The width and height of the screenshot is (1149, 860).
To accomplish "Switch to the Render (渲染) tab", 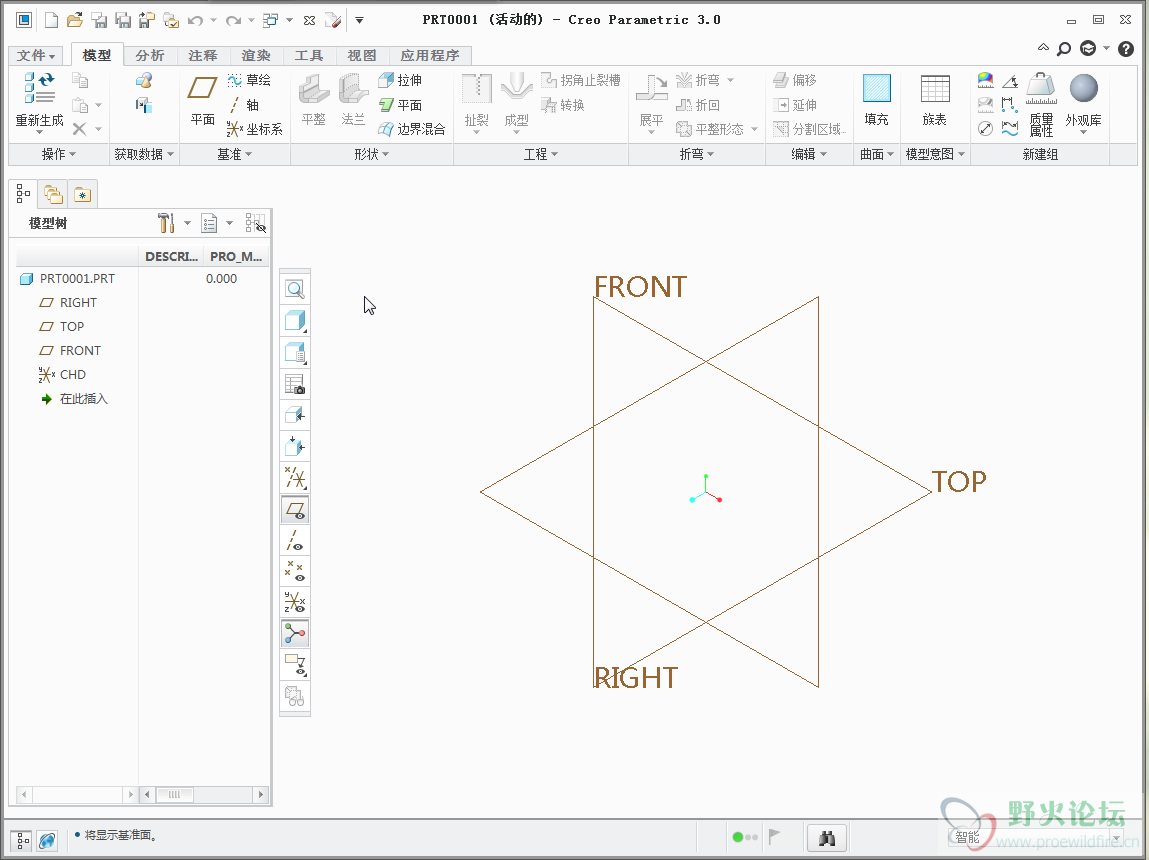I will point(256,56).
